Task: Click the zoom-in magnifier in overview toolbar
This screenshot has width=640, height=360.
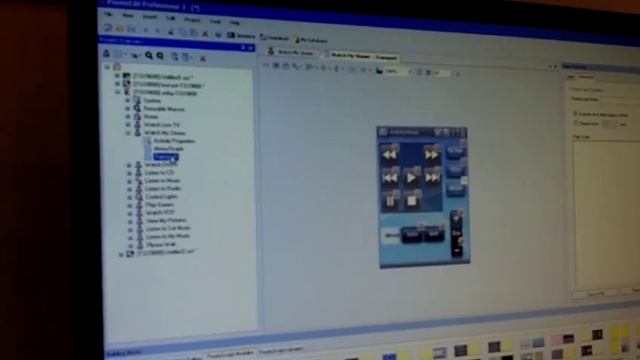Action: [149, 56]
